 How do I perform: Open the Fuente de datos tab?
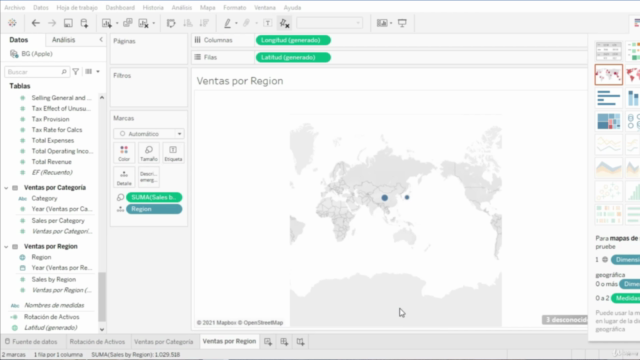click(31, 342)
